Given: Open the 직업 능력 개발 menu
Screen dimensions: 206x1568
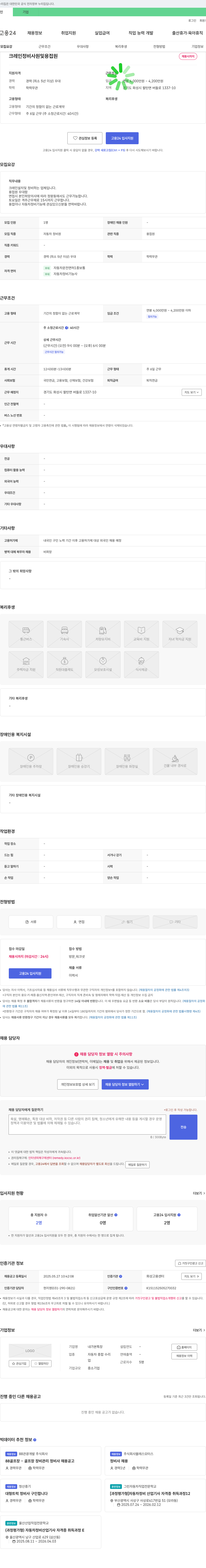Looking at the screenshot, I should 141,33.
